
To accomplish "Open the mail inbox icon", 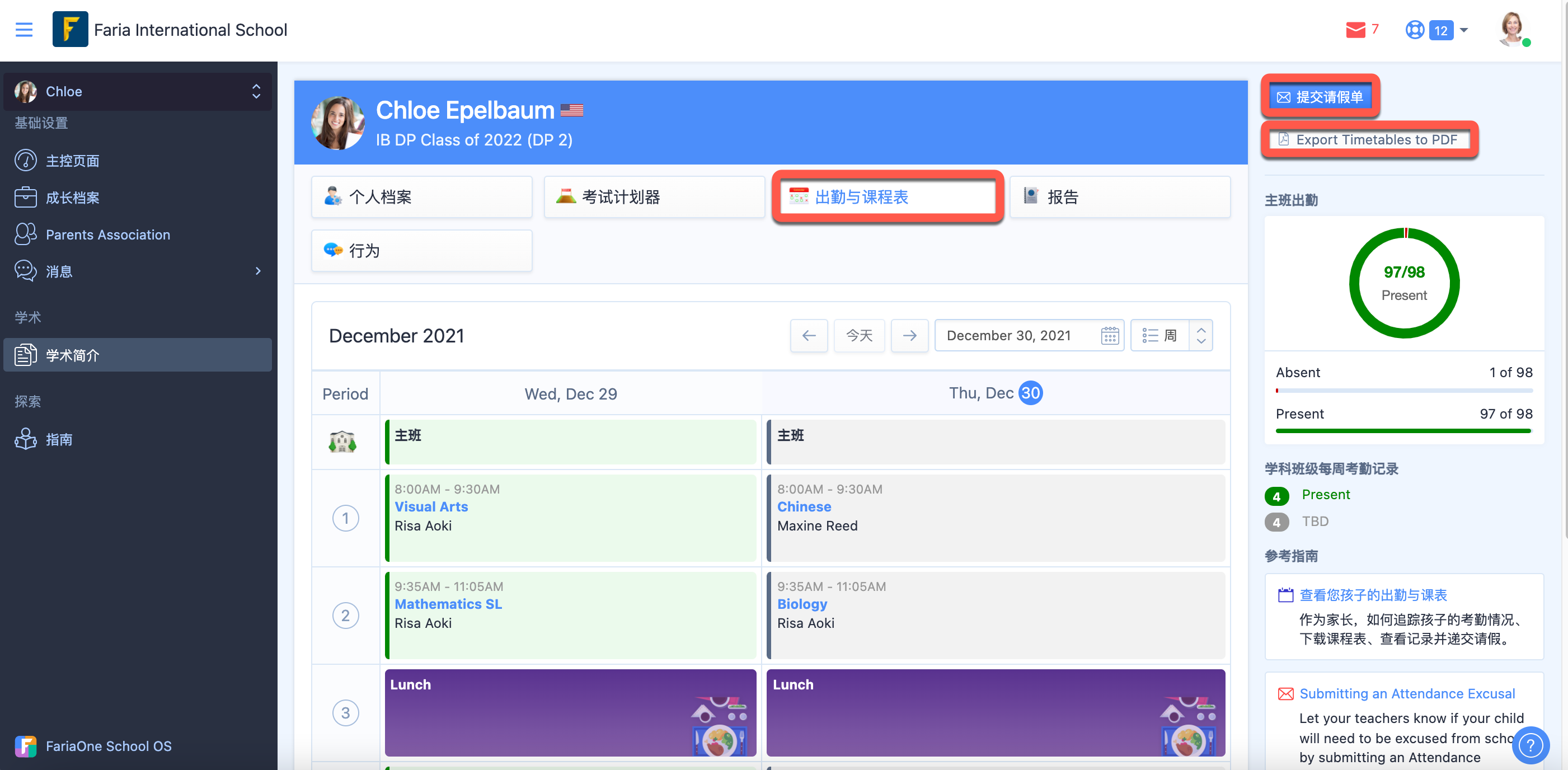I will point(1355,29).
